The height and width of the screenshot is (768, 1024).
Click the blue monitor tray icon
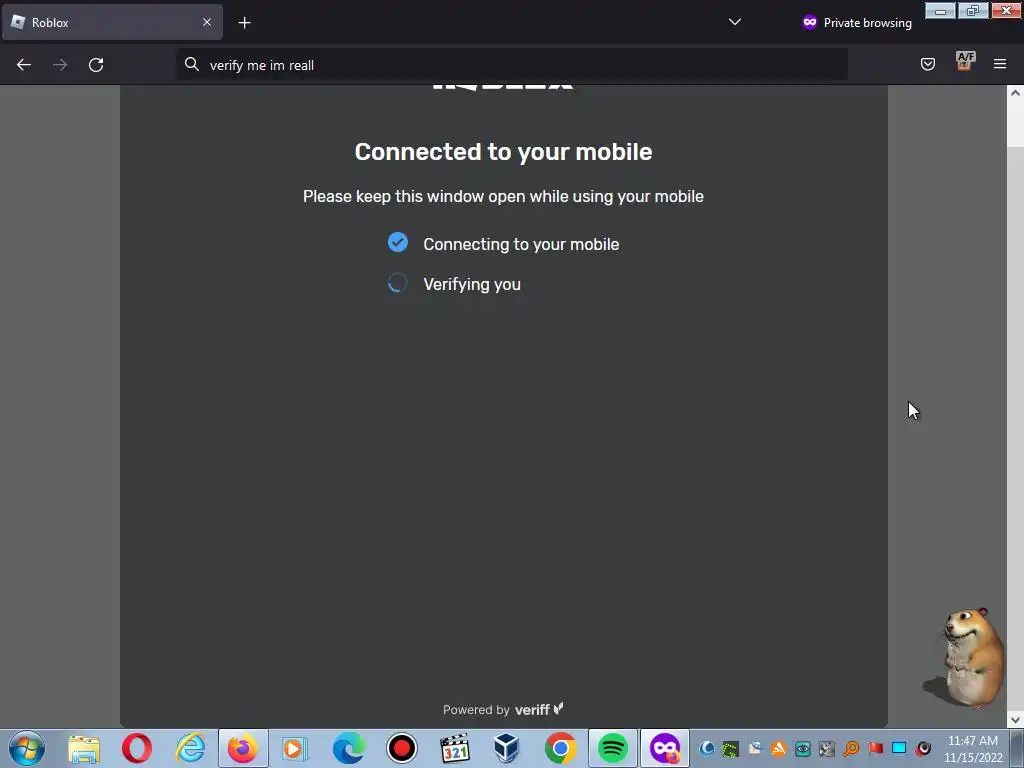point(899,748)
